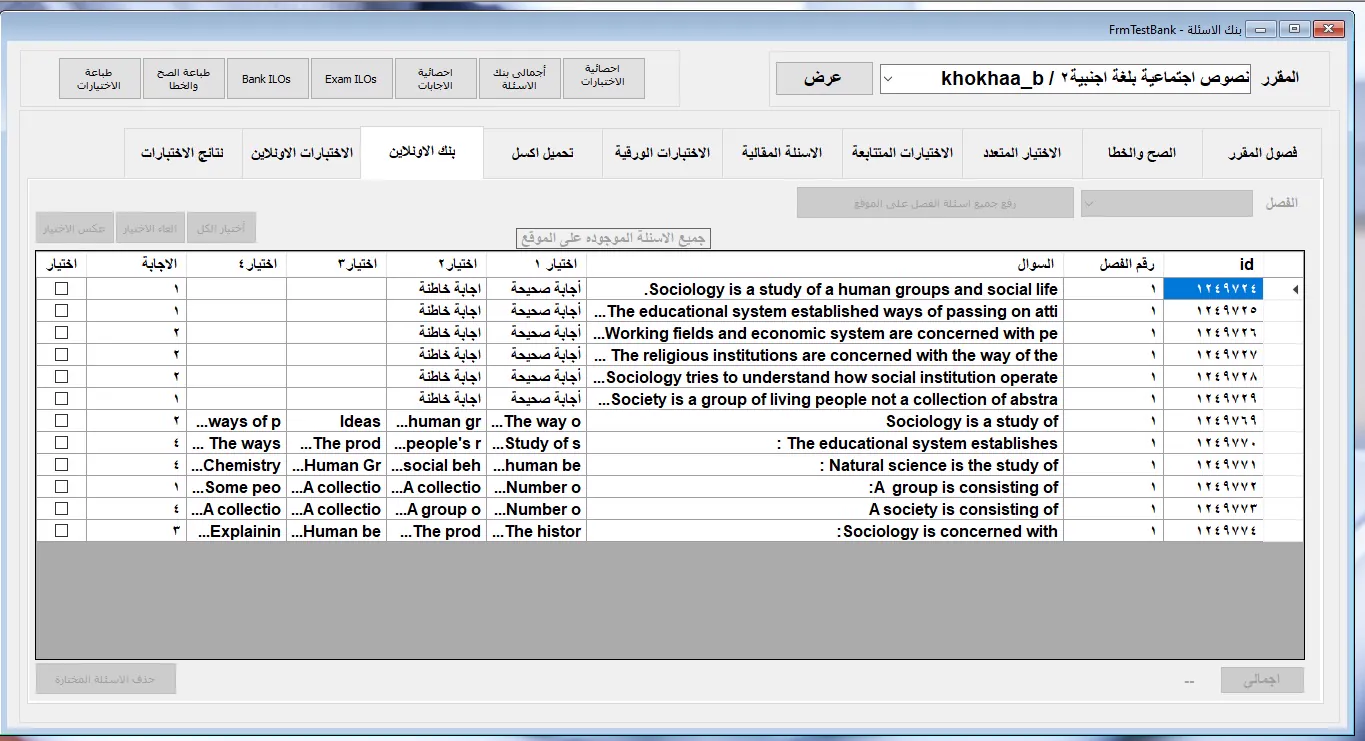Select cell 'Sociology is a study of'
Screen dimensions: 1365x741
tap(825, 421)
